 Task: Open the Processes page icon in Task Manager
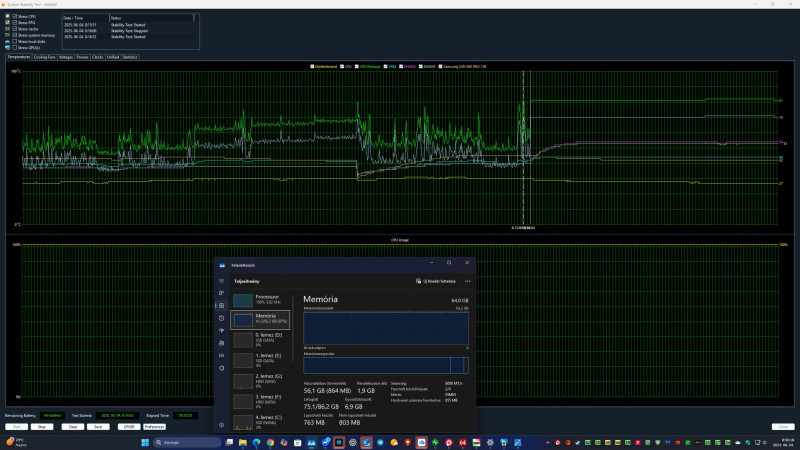pyautogui.click(x=221, y=293)
